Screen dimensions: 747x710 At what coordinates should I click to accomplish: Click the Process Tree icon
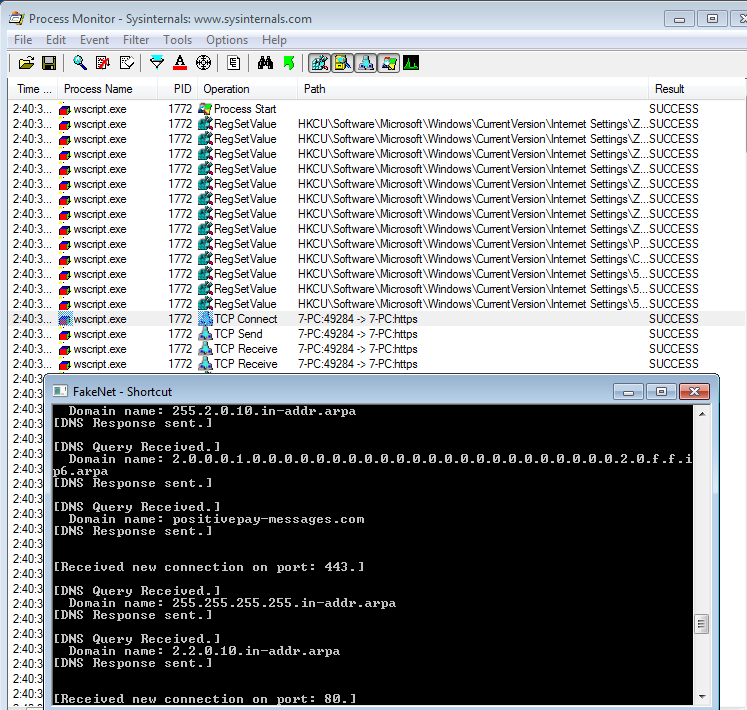(x=234, y=63)
